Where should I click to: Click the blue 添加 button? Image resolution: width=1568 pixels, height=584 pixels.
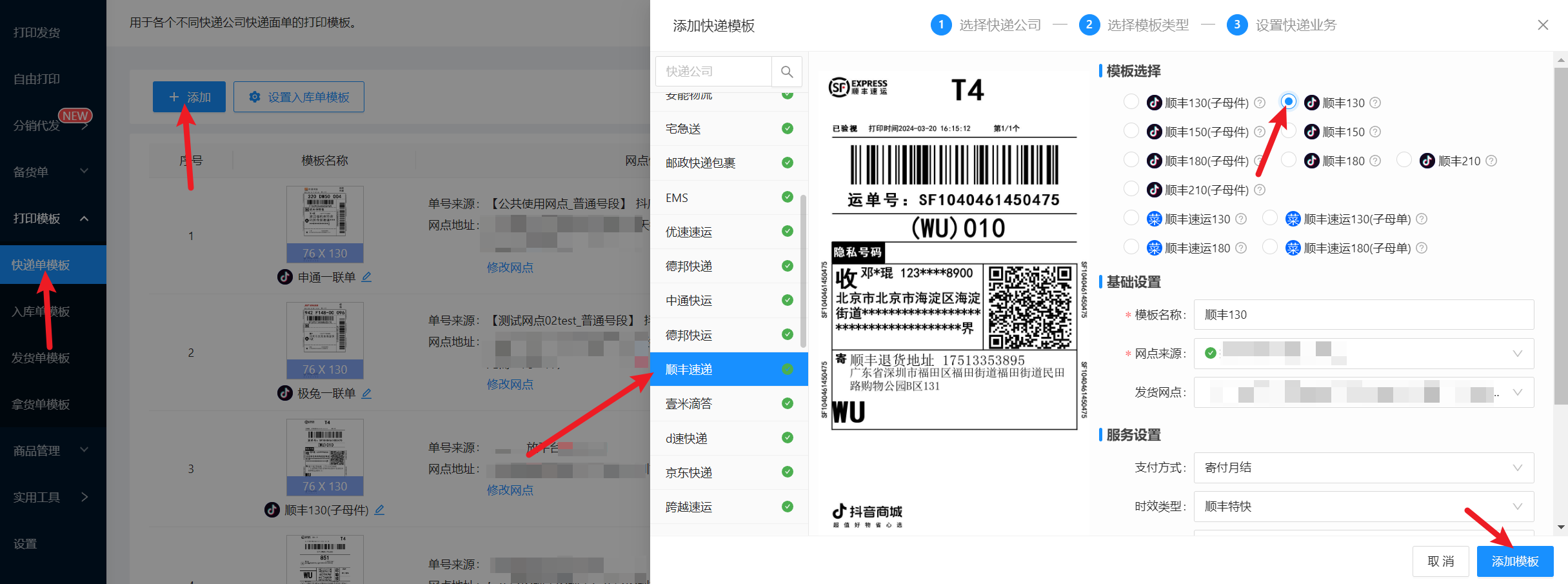[x=189, y=97]
